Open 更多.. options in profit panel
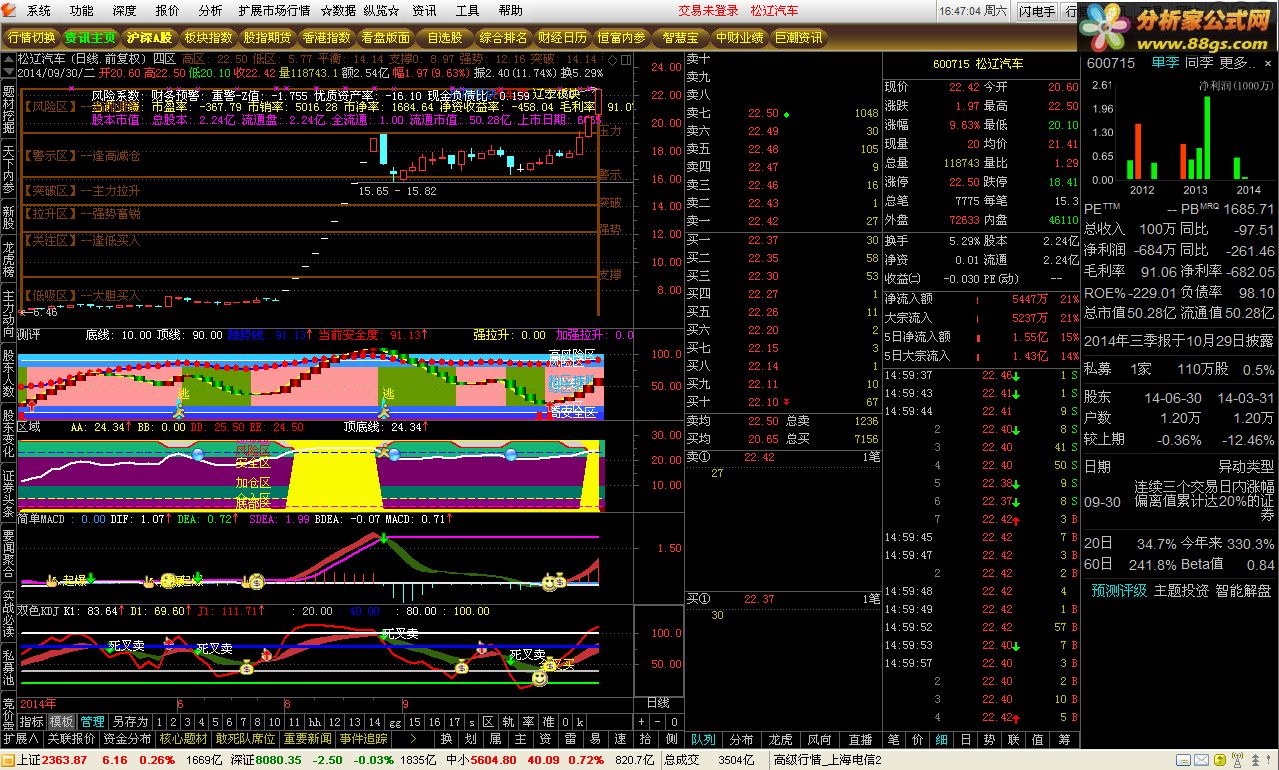 click(x=1236, y=63)
